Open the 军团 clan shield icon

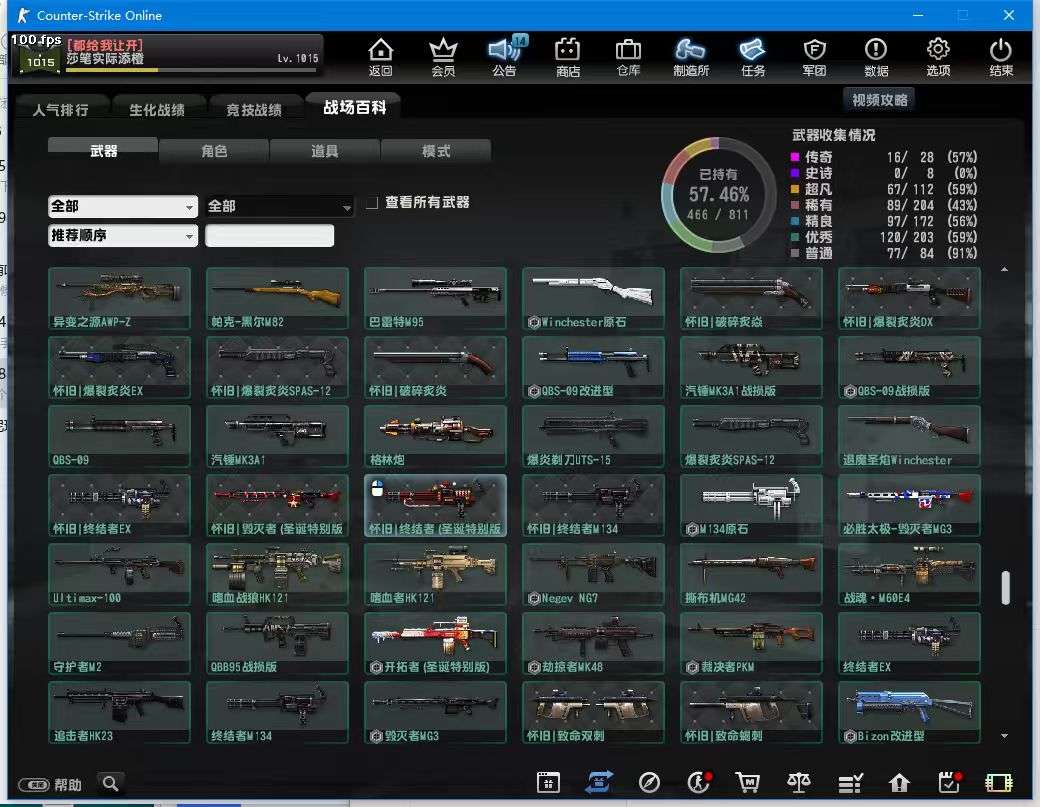(x=814, y=56)
